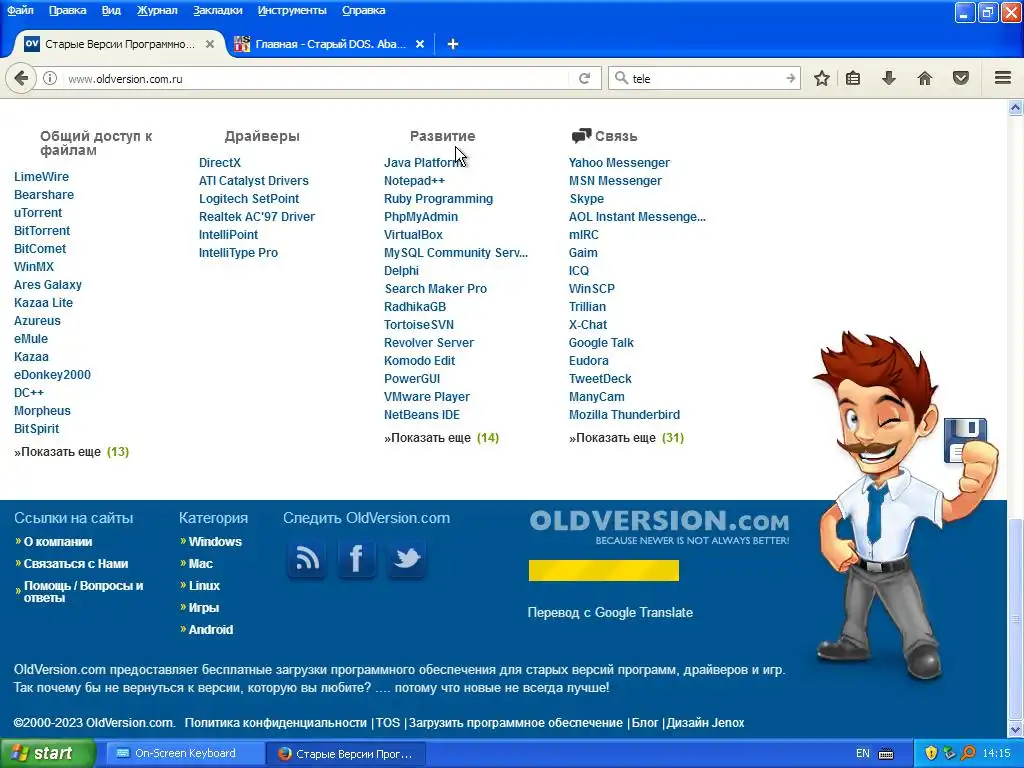This screenshot has height=768, width=1024.
Task: Open the NetBeans IDE link
Action: click(x=422, y=415)
